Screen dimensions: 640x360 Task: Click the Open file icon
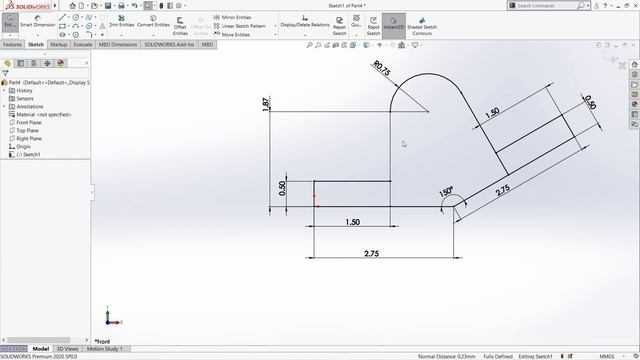pyautogui.click(x=94, y=6)
